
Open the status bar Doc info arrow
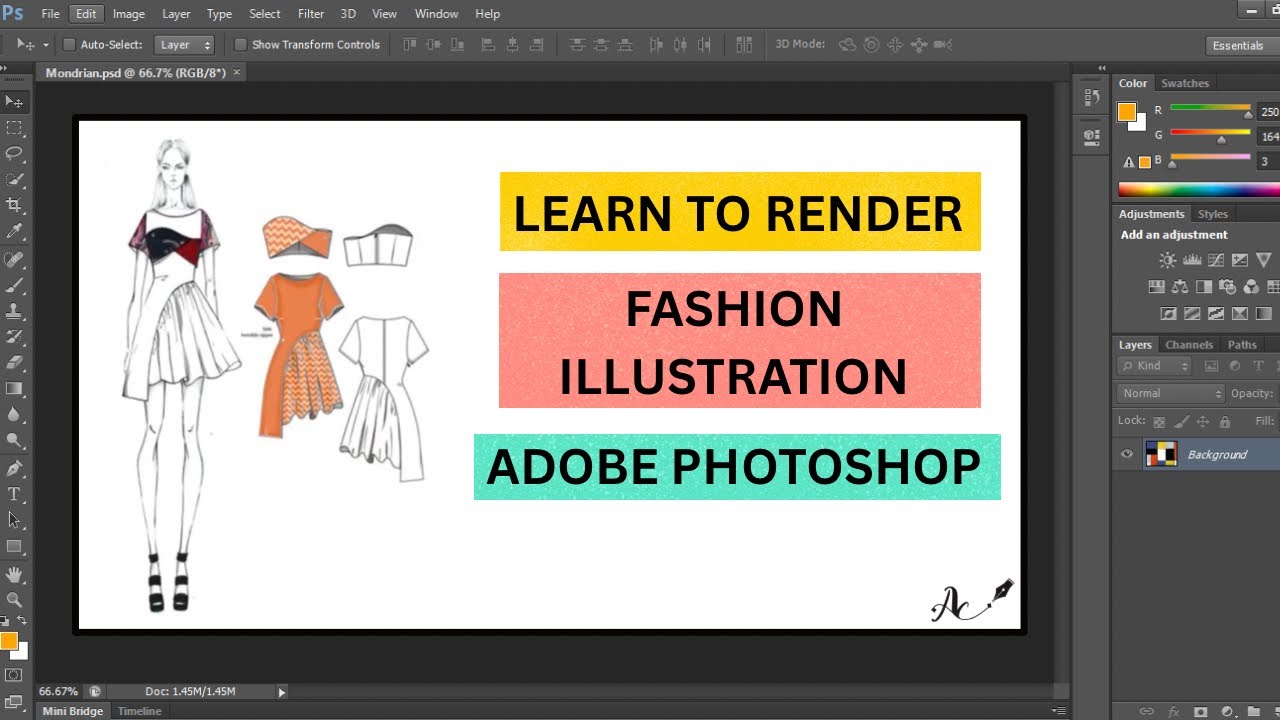point(282,692)
